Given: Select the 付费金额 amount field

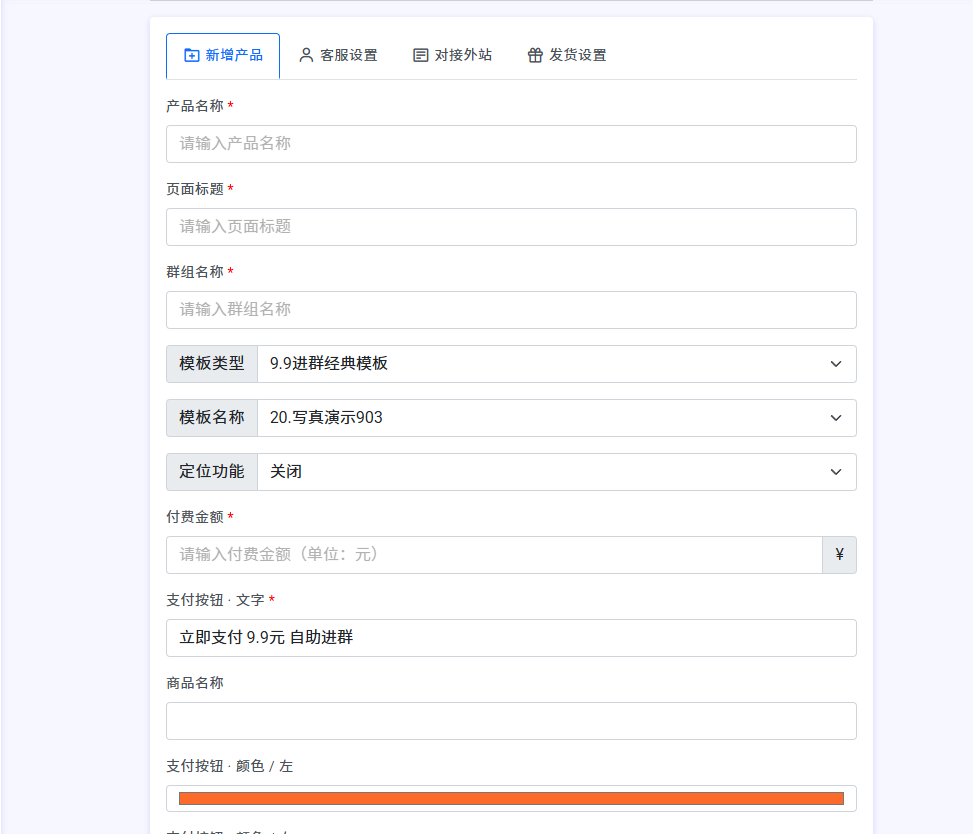Looking at the screenshot, I should pyautogui.click(x=494, y=555).
